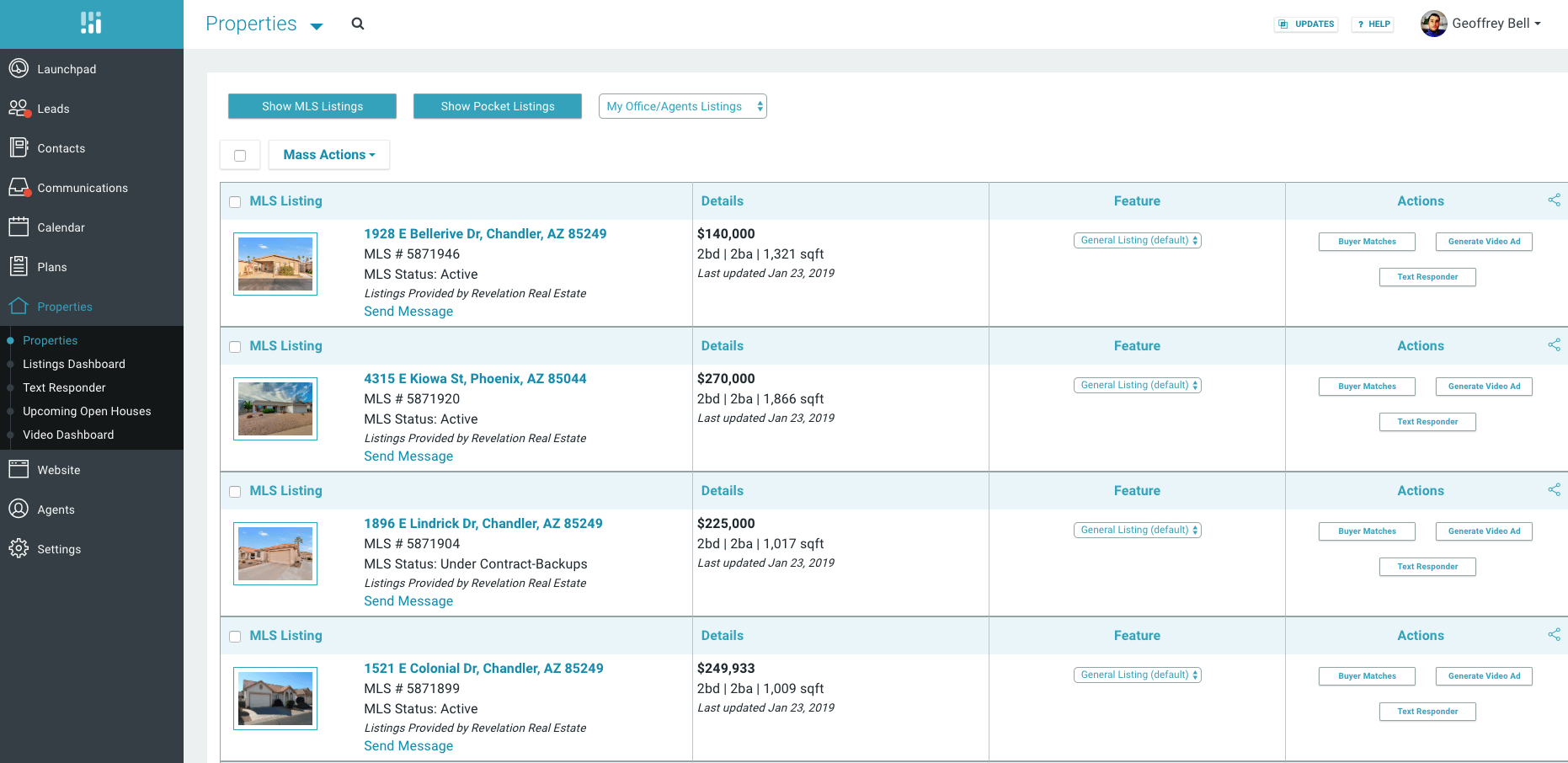This screenshot has height=763, width=1568.
Task: Click the Agents sidebar icon
Action: tap(19, 509)
